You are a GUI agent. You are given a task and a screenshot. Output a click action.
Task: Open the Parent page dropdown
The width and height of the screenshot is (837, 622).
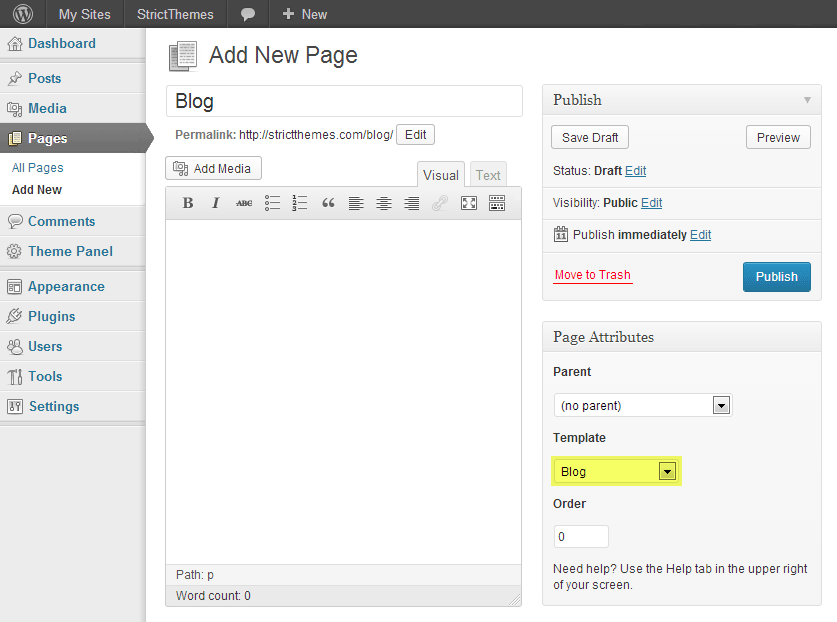[643, 405]
